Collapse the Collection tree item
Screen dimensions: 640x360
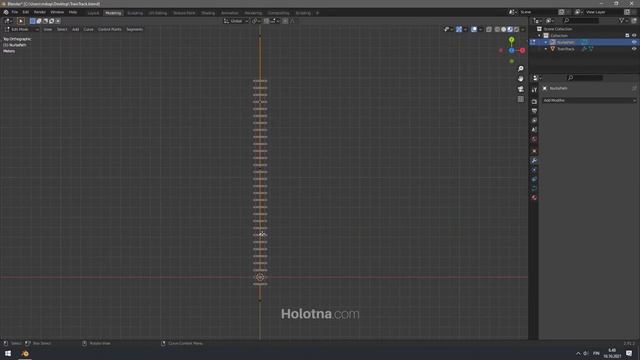click(x=539, y=36)
